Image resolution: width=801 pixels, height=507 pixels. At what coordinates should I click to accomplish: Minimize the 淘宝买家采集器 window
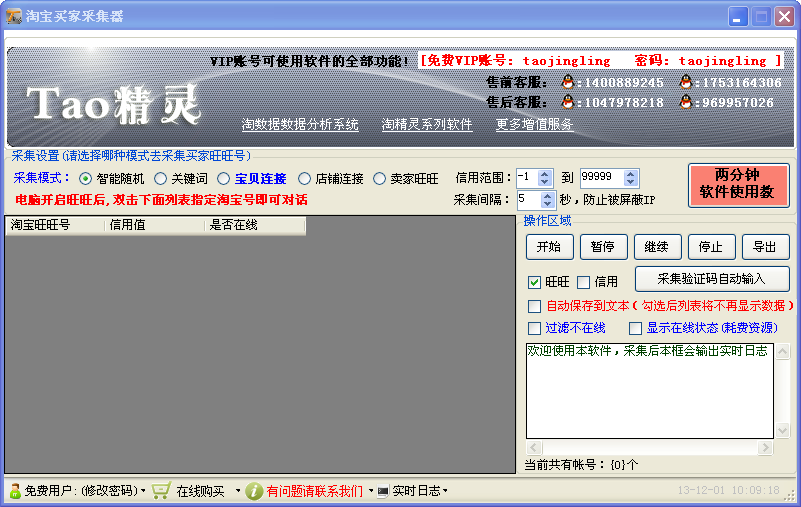(x=738, y=16)
